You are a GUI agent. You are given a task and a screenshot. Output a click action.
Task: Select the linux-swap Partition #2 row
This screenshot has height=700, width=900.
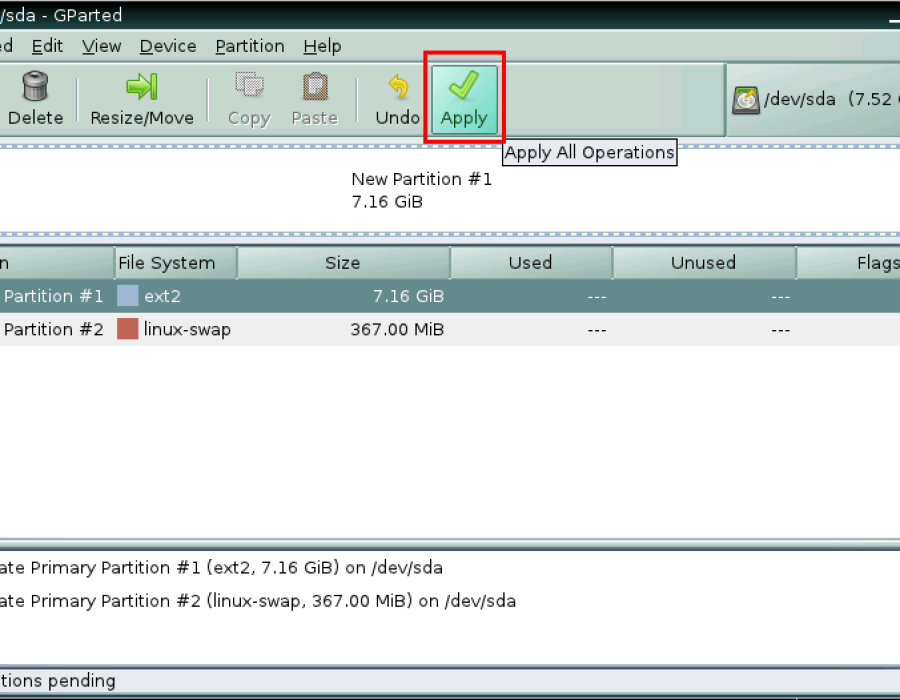point(450,329)
